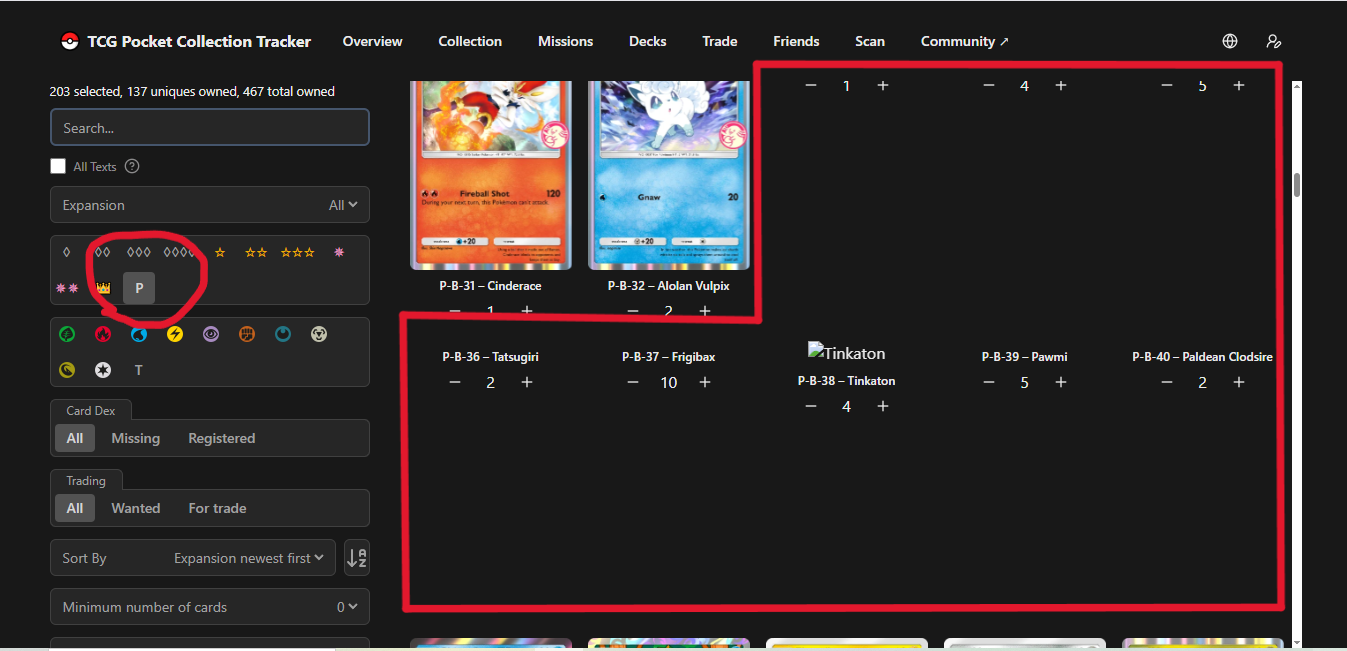Image resolution: width=1347 pixels, height=651 pixels.
Task: Go to the Overview page
Action: coord(373,41)
